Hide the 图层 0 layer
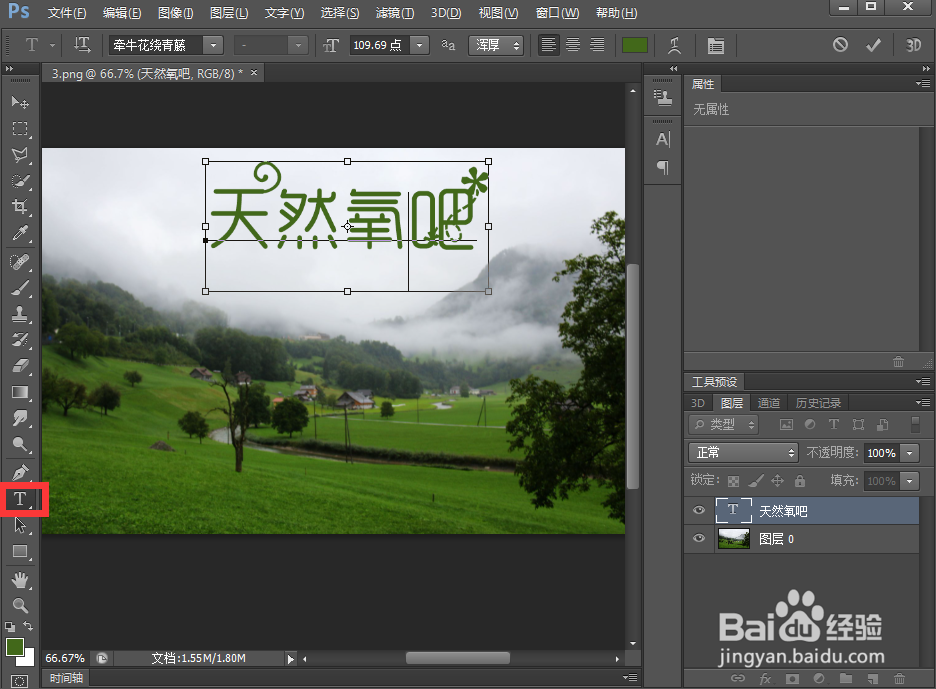Viewport: 936px width, 689px height. pos(698,539)
